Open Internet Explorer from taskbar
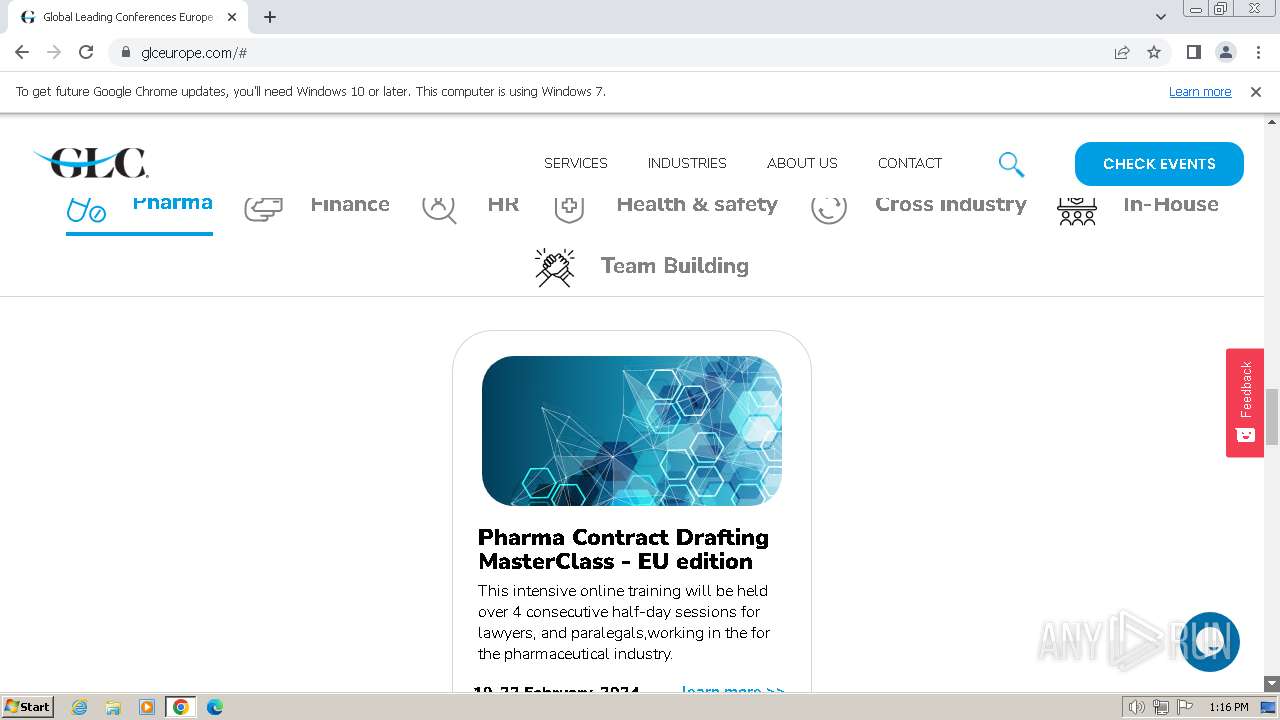Viewport: 1280px width, 720px height. 79,707
